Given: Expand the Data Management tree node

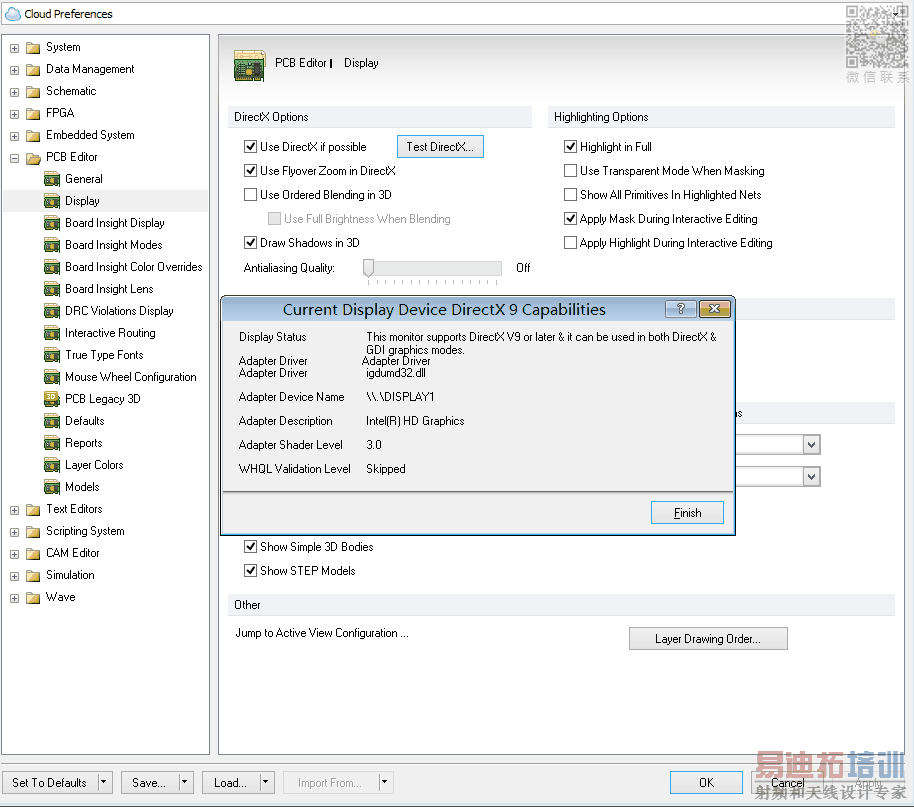Looking at the screenshot, I should pos(15,70).
